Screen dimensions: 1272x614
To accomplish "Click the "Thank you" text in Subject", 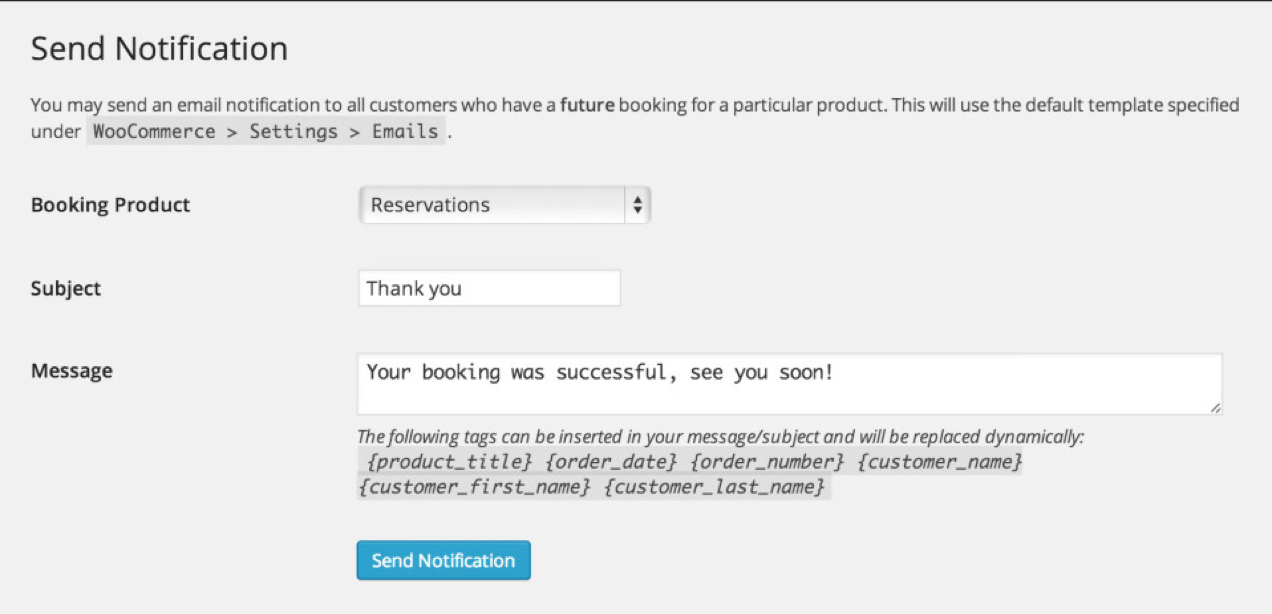I will tap(414, 289).
